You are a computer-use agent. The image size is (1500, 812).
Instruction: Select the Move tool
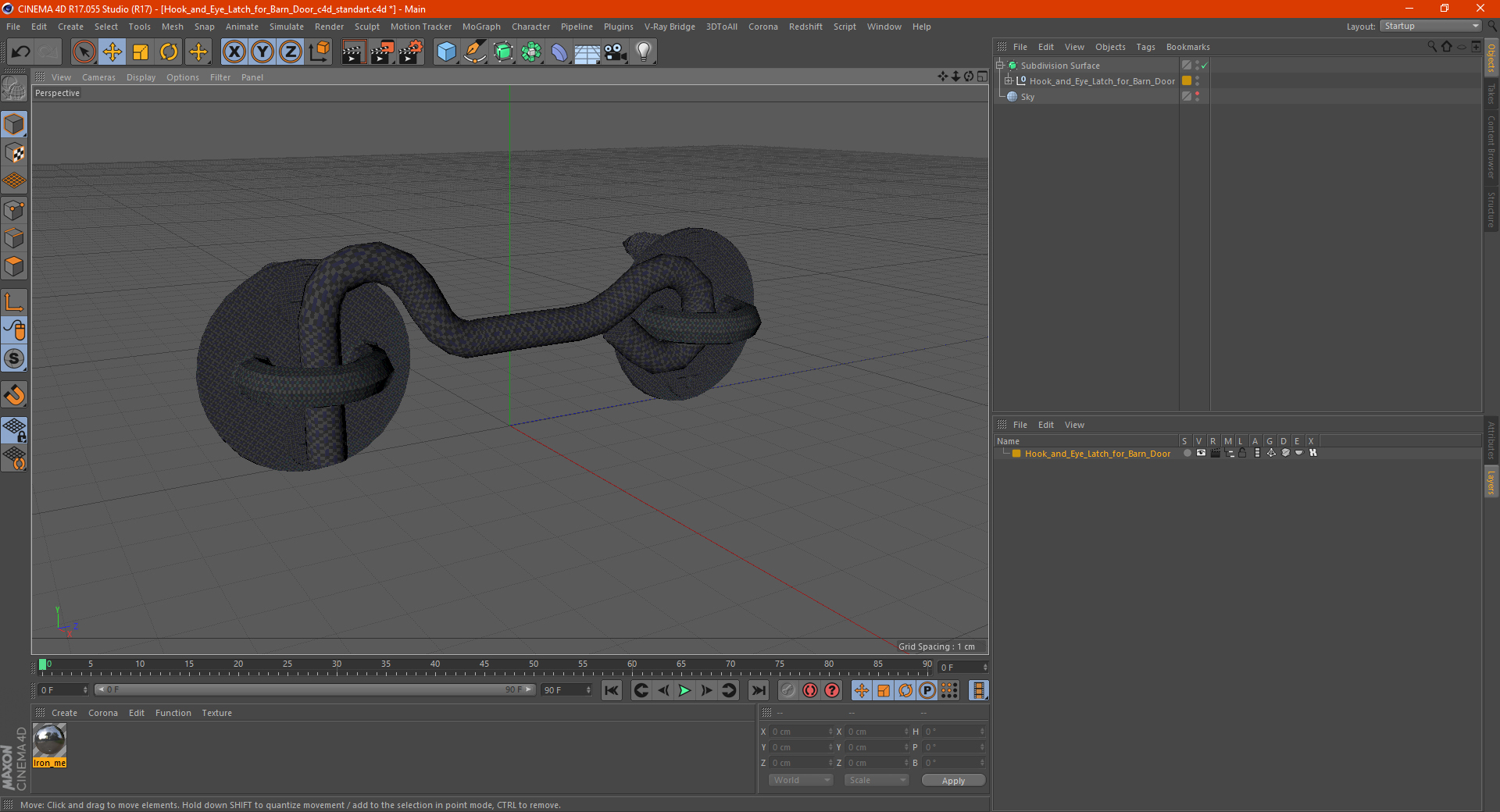click(112, 52)
